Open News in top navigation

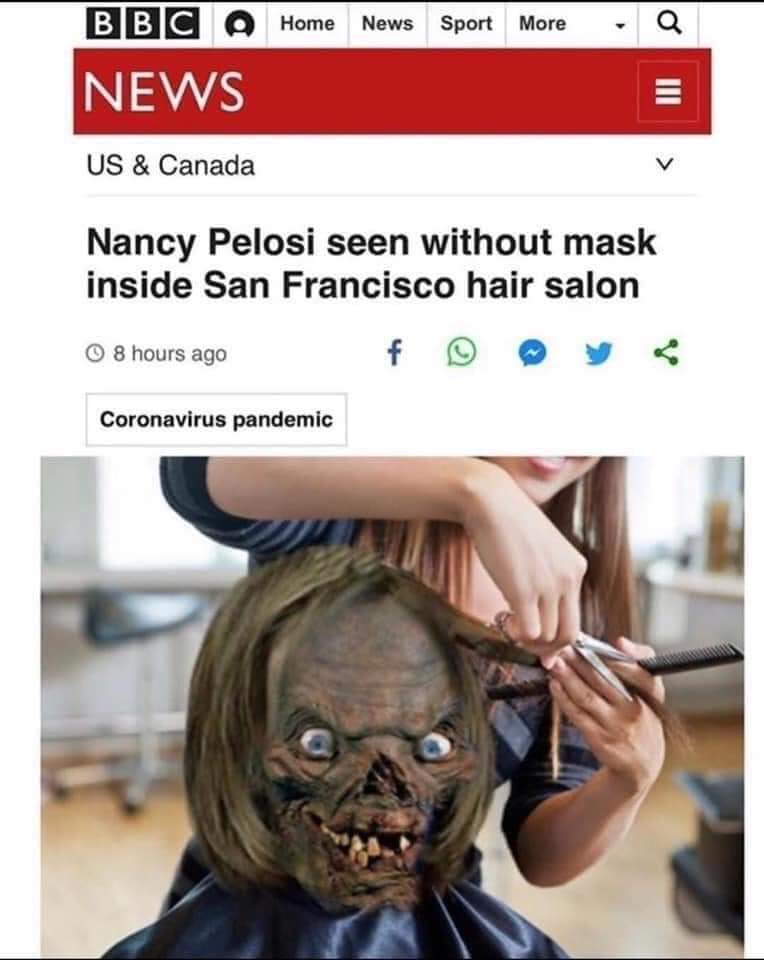click(x=388, y=23)
